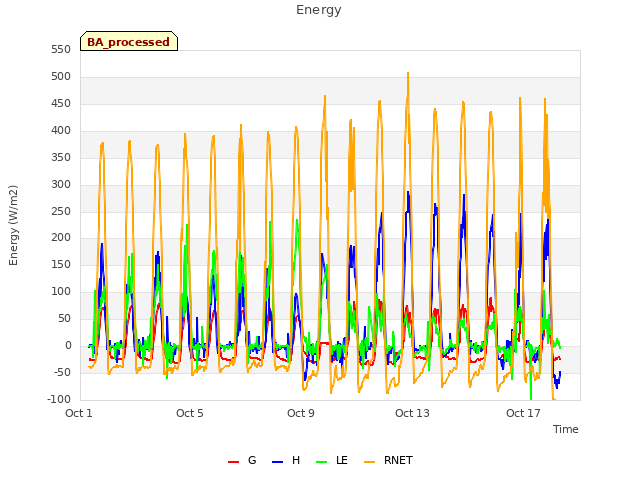Image resolution: width=640 pixels, height=480 pixels.
Task: Click the 150 y-axis tick label
Action: [x=61, y=264]
